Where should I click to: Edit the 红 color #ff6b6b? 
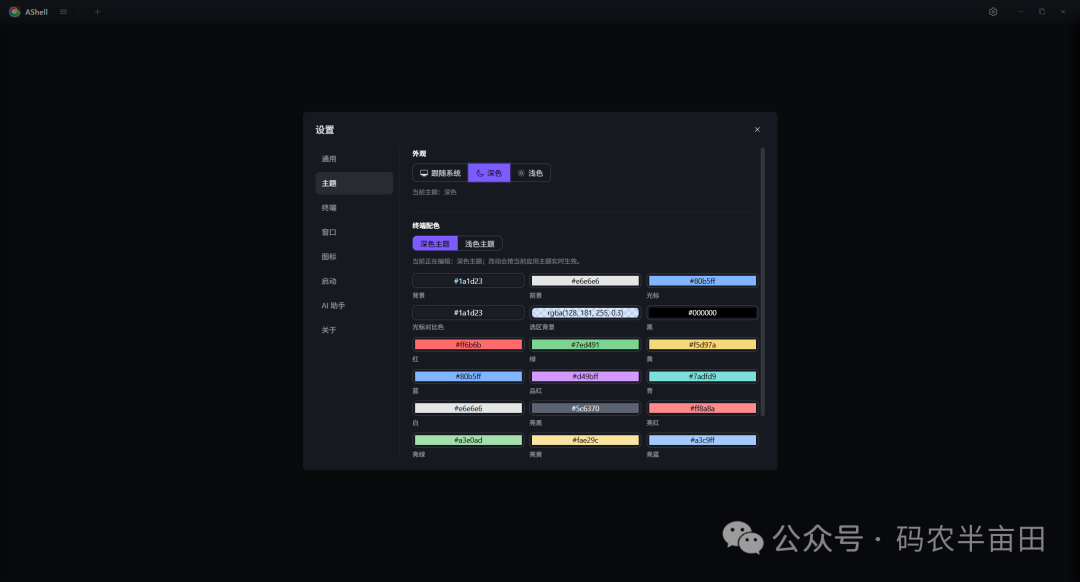(468, 344)
